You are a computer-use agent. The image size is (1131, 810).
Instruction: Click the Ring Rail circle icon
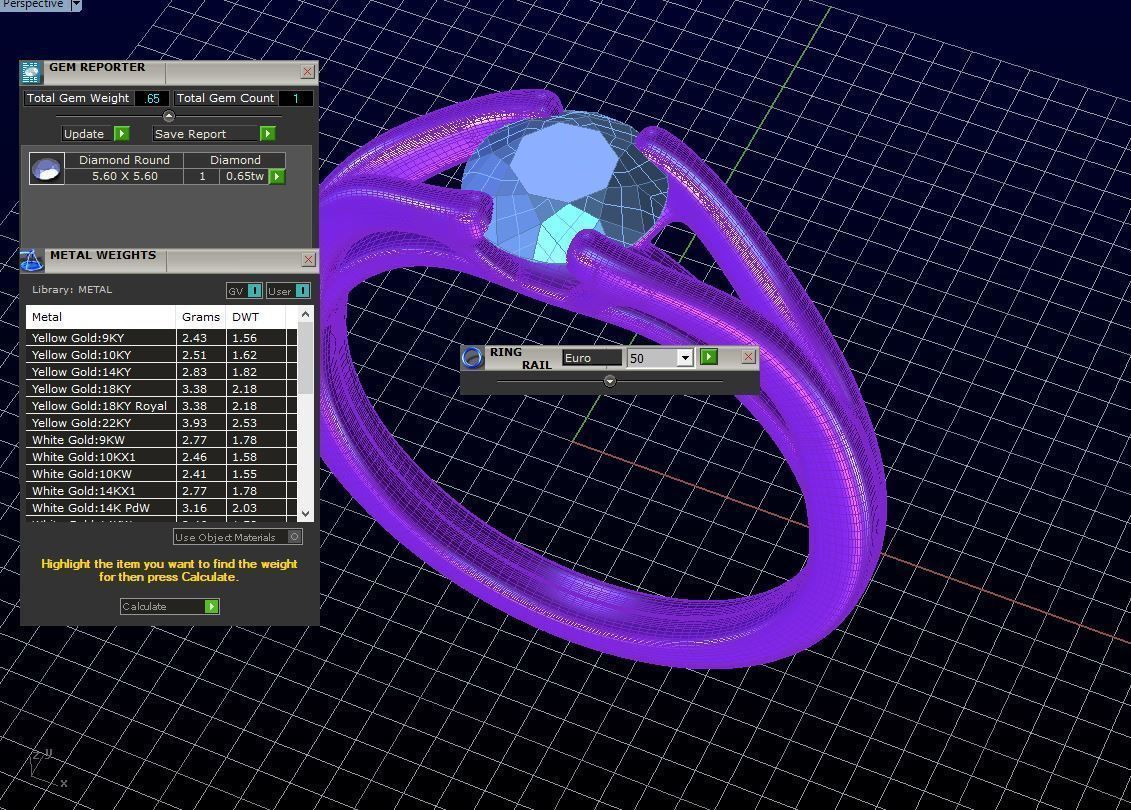pyautogui.click(x=472, y=357)
